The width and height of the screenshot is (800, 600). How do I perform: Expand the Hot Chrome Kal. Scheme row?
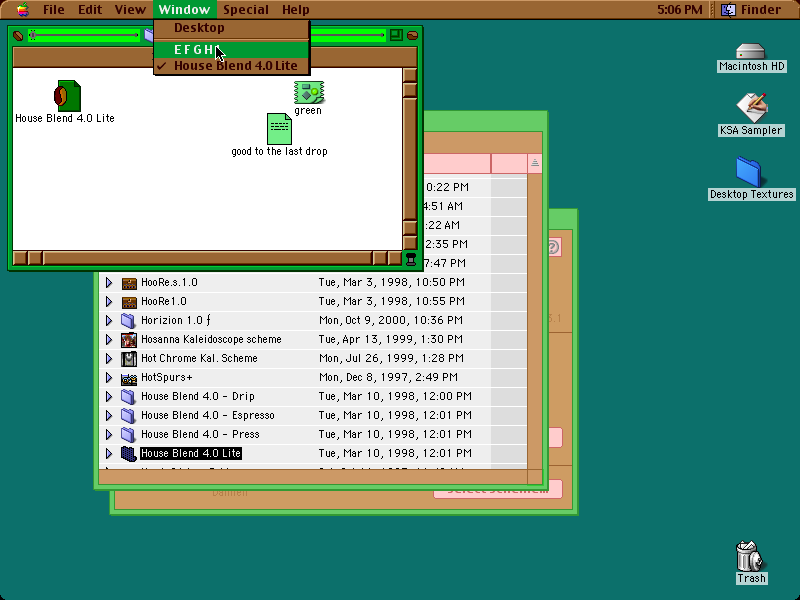click(109, 358)
